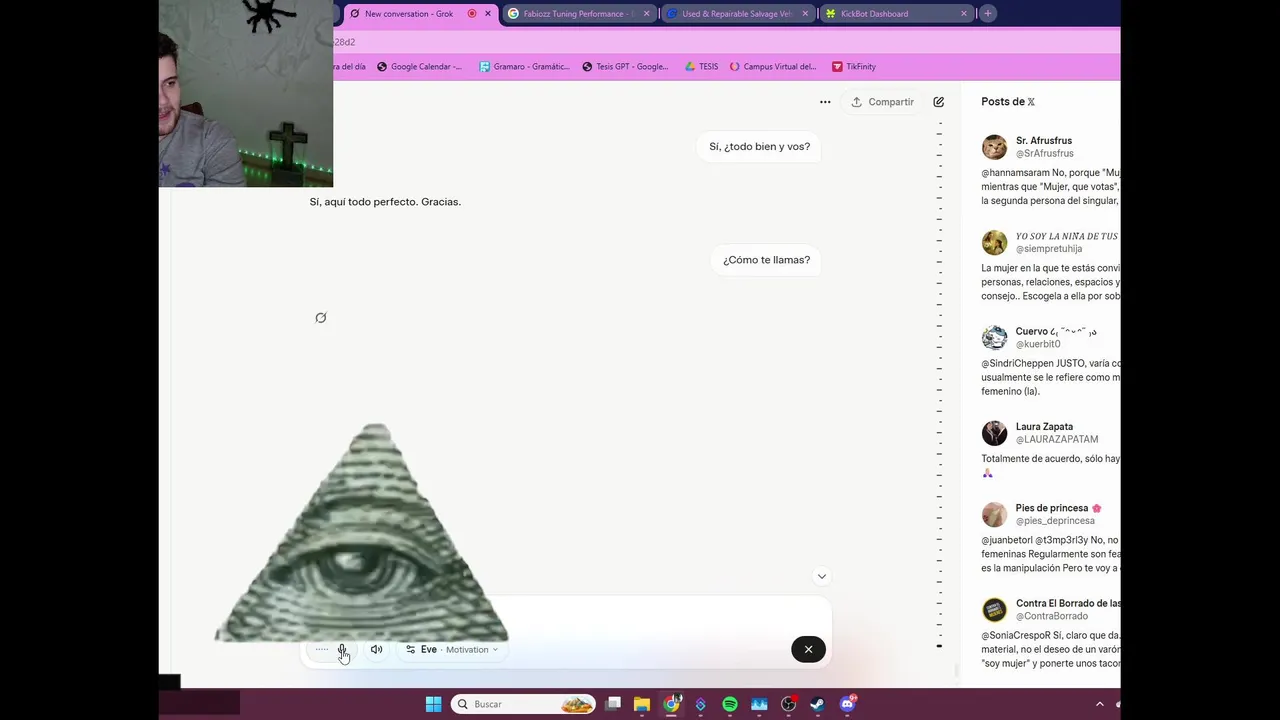Viewport: 1280px width, 720px height.
Task: Open Pies de princesa avatar
Action: tap(994, 514)
